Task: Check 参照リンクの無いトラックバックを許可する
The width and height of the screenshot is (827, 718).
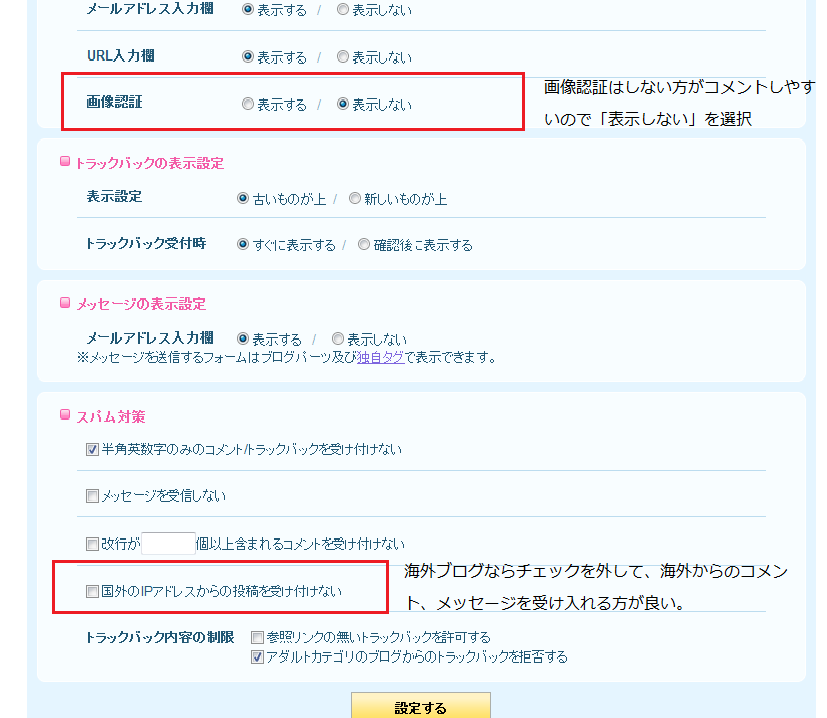Action: click(x=257, y=637)
